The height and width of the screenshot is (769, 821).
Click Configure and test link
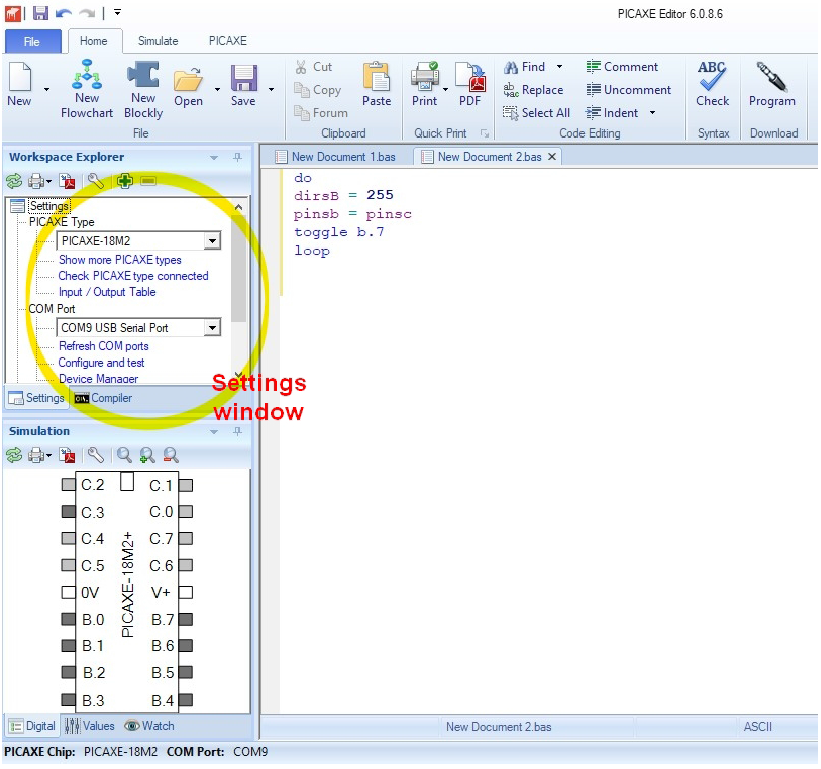pyautogui.click(x=102, y=363)
